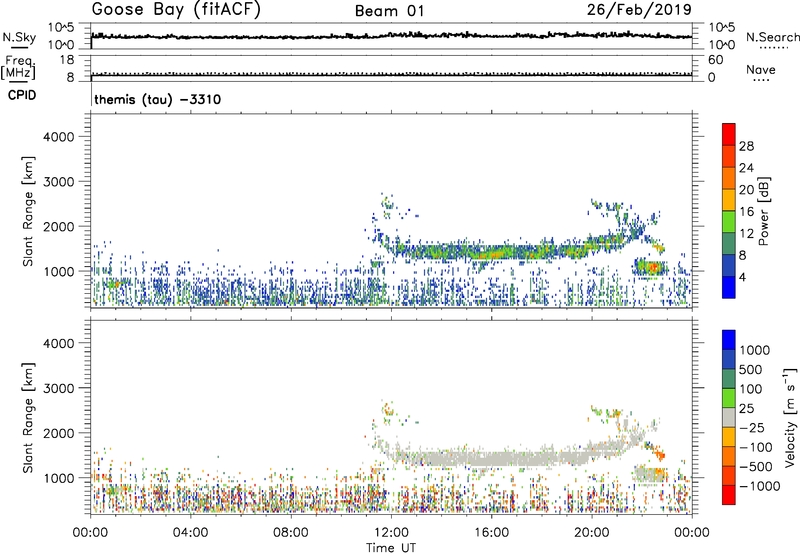Image resolution: width=800 pixels, height=554 pixels.
Task: Click the 'Time UT' axis title
Action: coord(391,548)
